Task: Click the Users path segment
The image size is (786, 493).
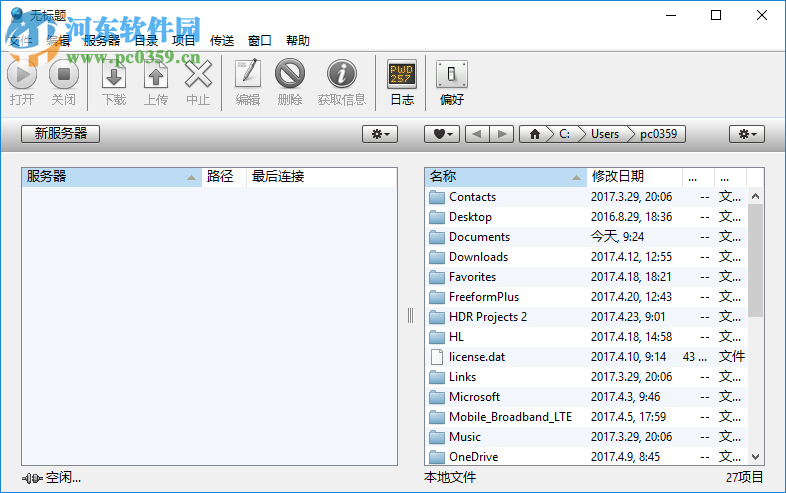Action: [x=605, y=134]
